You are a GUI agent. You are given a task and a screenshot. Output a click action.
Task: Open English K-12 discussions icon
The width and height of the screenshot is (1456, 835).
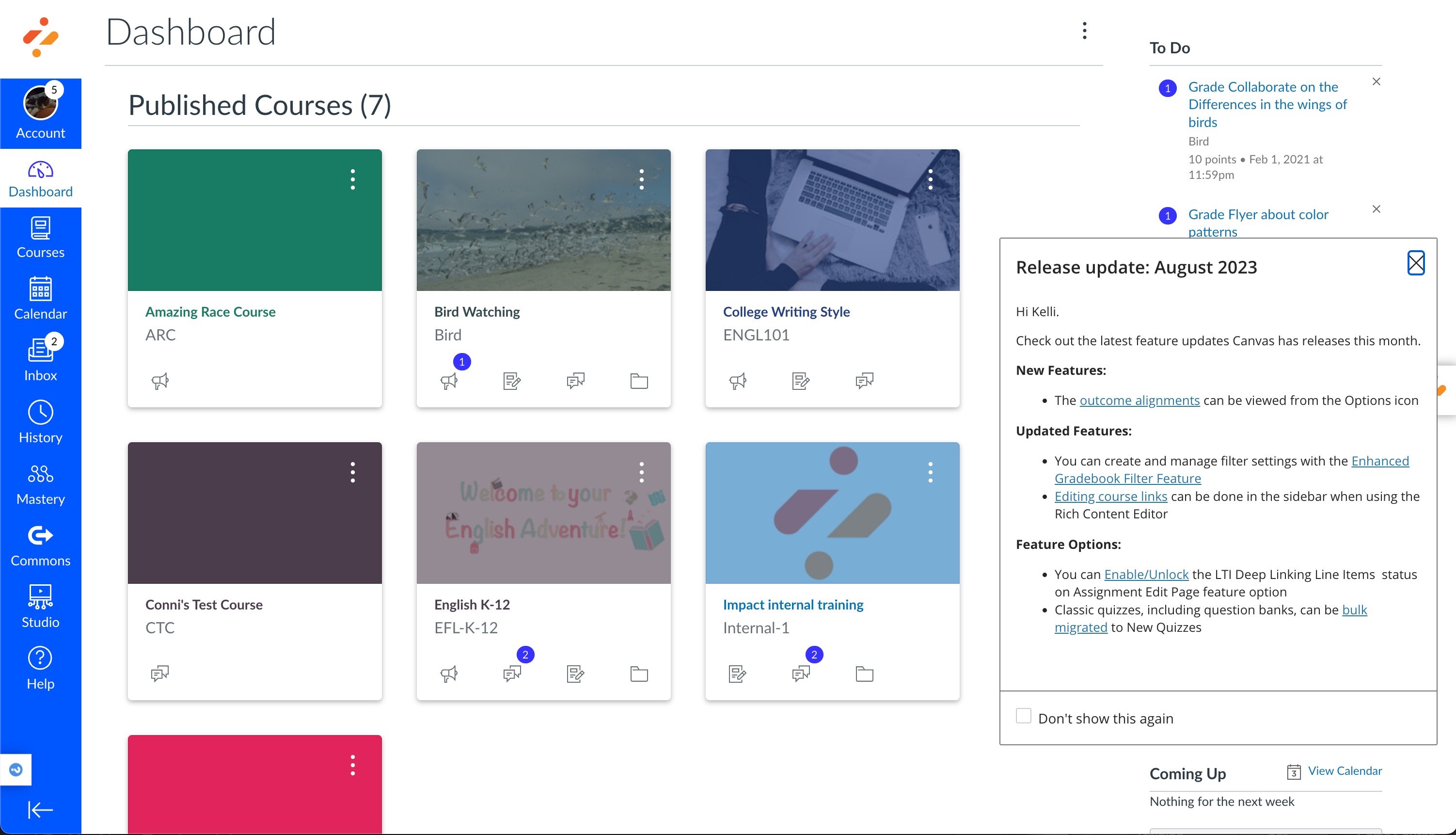click(x=512, y=674)
